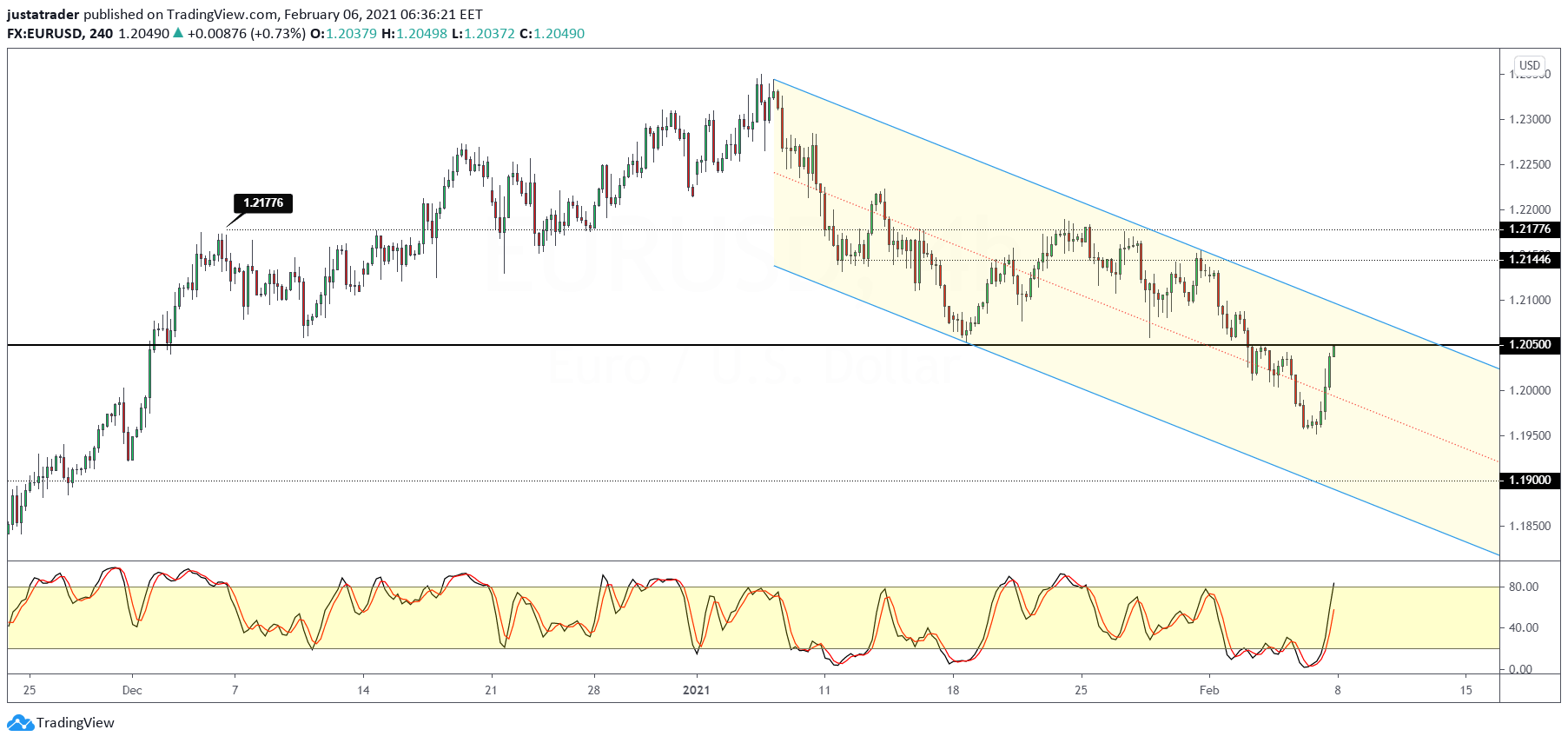
Task: Click the open price value O:1.20379
Action: [343, 34]
